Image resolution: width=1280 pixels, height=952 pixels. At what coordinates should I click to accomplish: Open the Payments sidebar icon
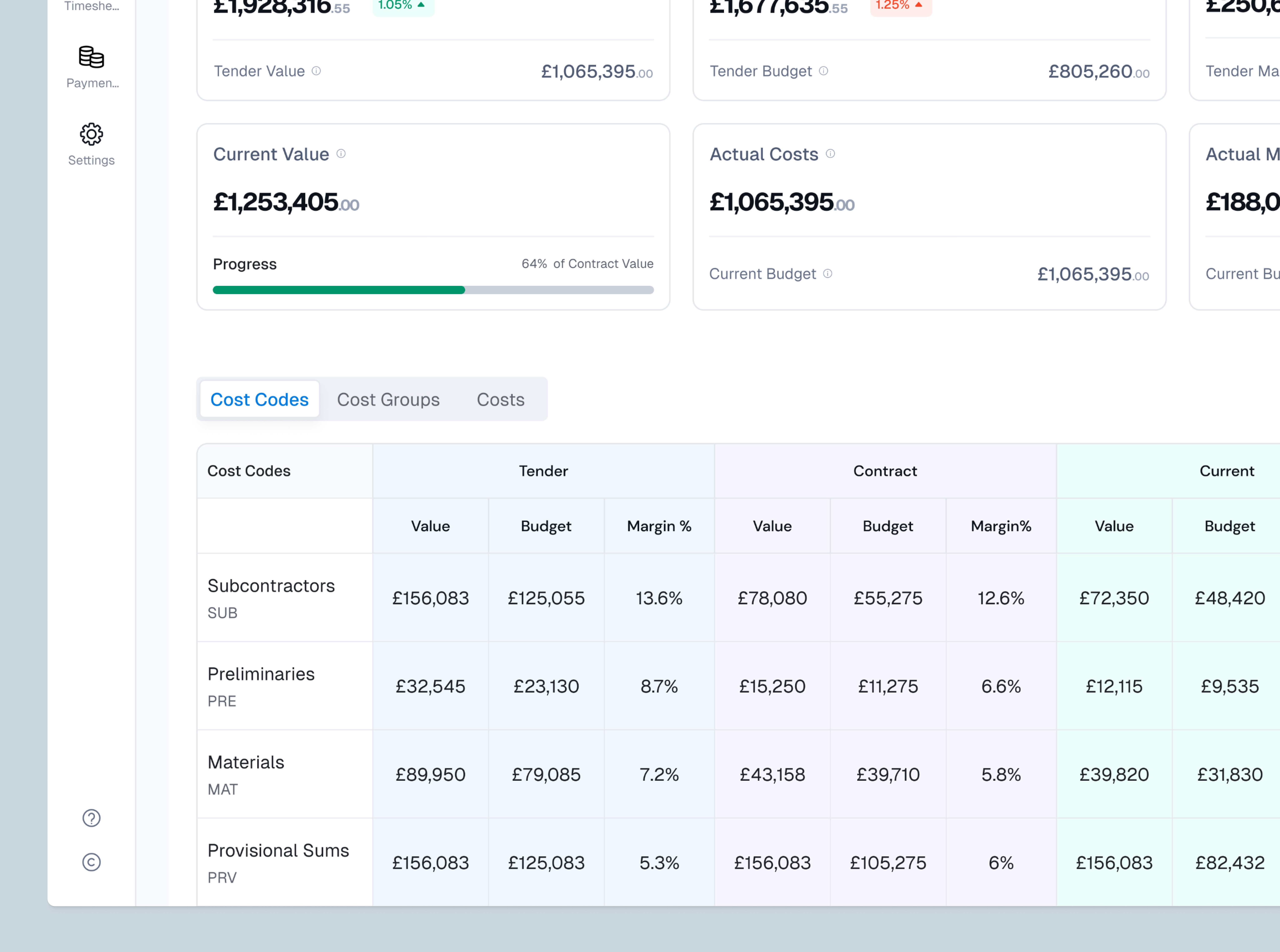click(x=92, y=57)
